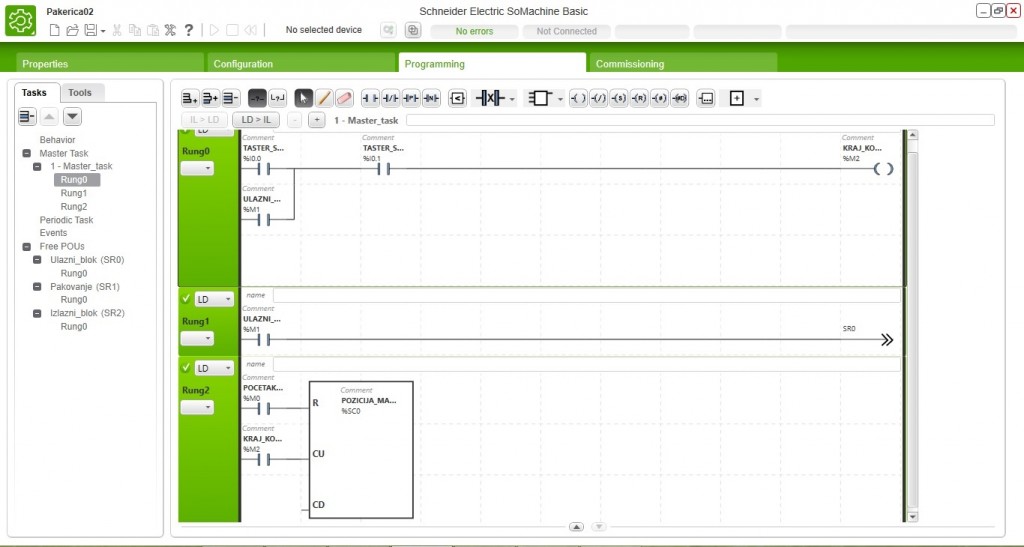Open the function block dropdown arrow
1024x547 pixels.
(560, 99)
